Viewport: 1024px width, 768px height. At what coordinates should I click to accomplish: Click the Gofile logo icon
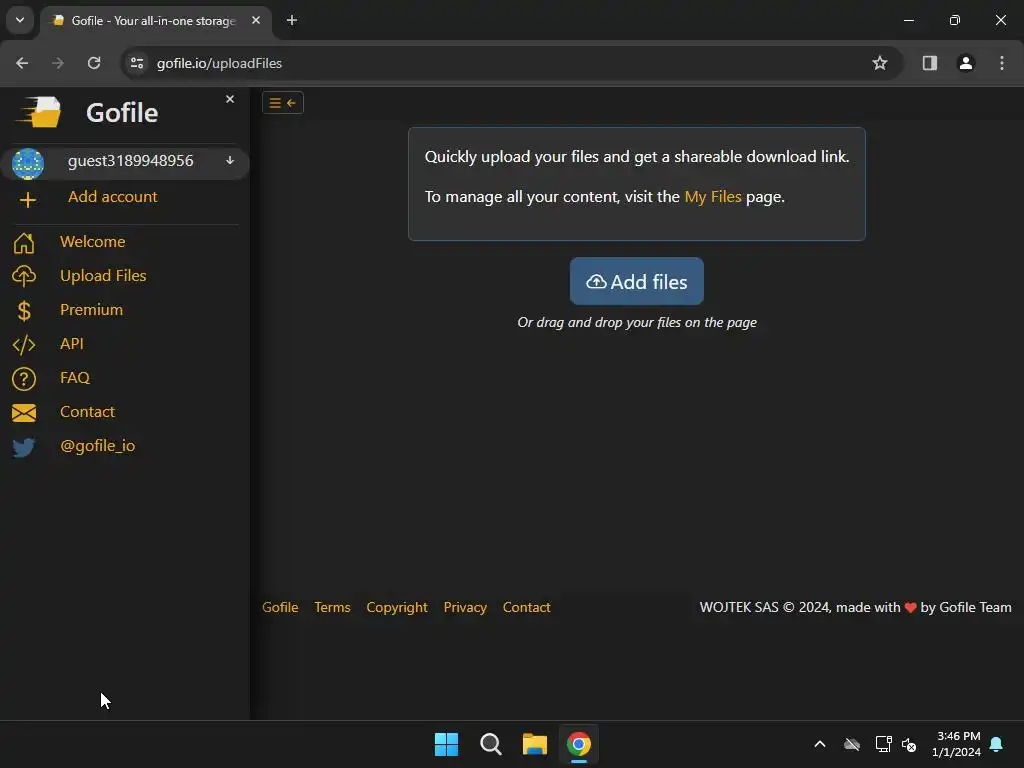click(39, 112)
